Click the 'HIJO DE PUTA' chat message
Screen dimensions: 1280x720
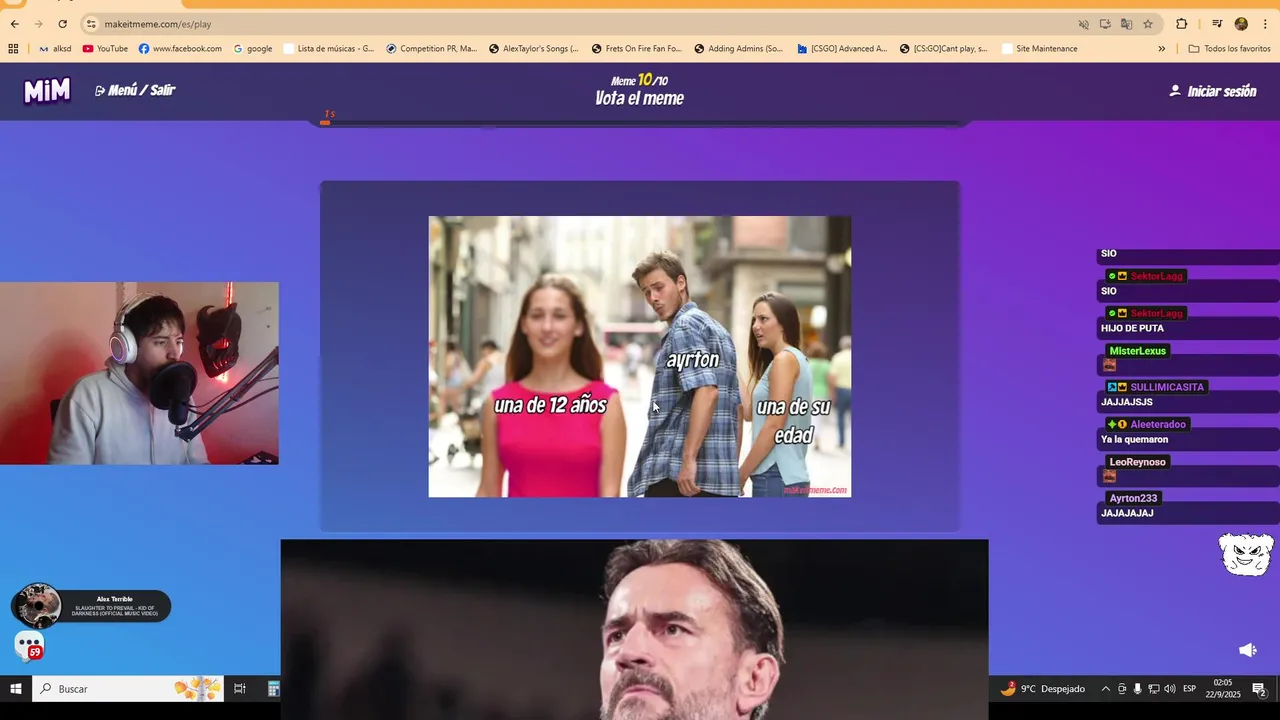pyautogui.click(x=1132, y=328)
